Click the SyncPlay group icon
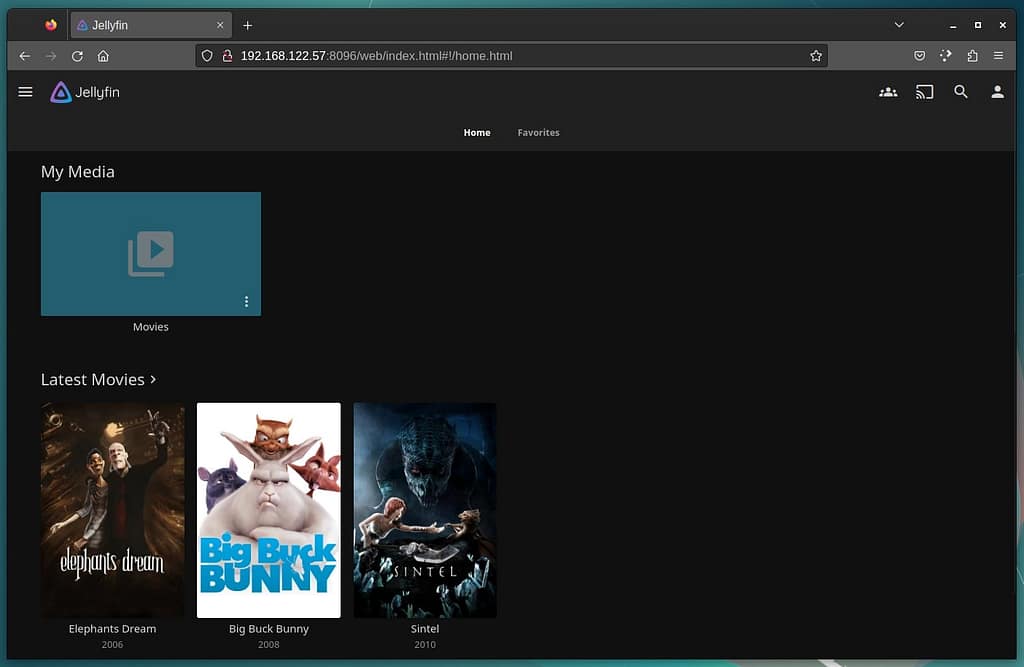 coord(888,92)
